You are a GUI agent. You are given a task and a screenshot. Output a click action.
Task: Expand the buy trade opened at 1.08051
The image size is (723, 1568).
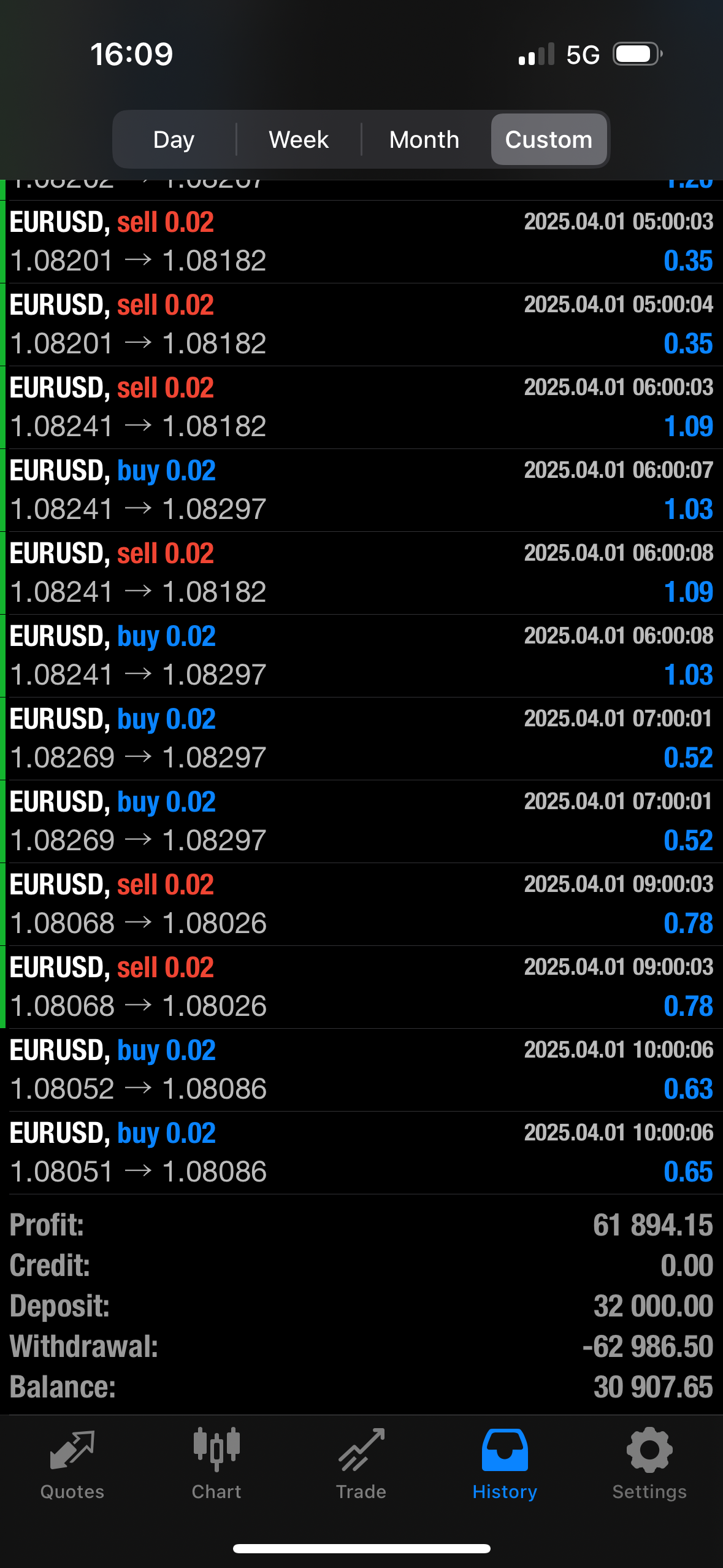(361, 1152)
